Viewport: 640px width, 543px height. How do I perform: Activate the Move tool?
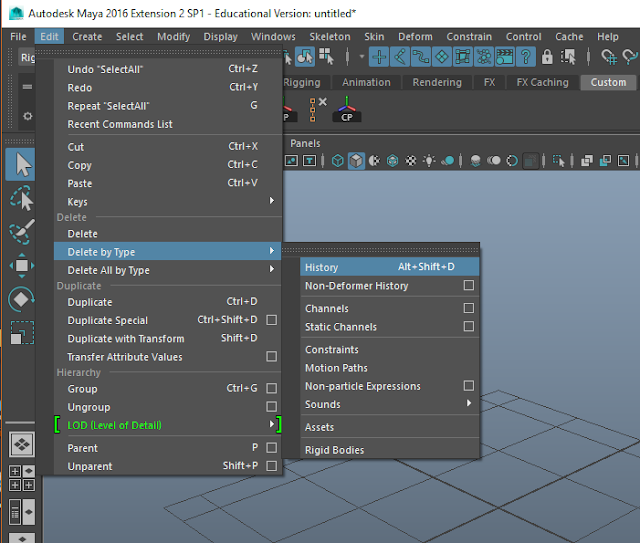click(21, 265)
